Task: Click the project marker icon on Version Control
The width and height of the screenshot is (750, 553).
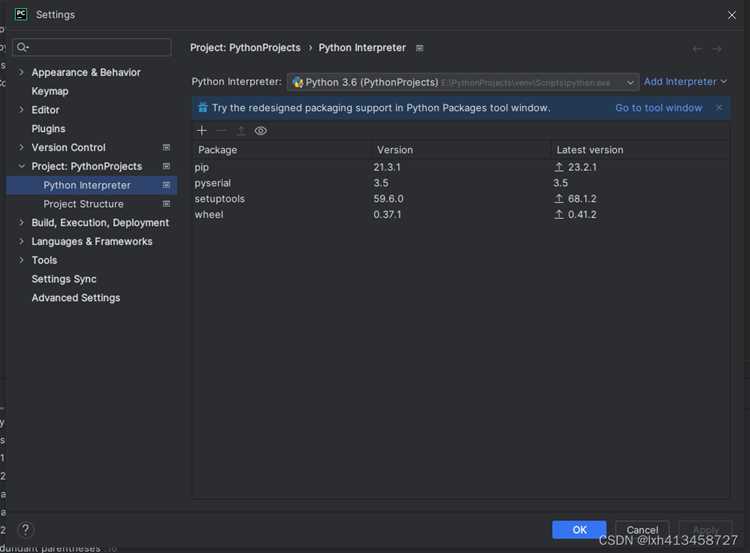Action: (166, 147)
